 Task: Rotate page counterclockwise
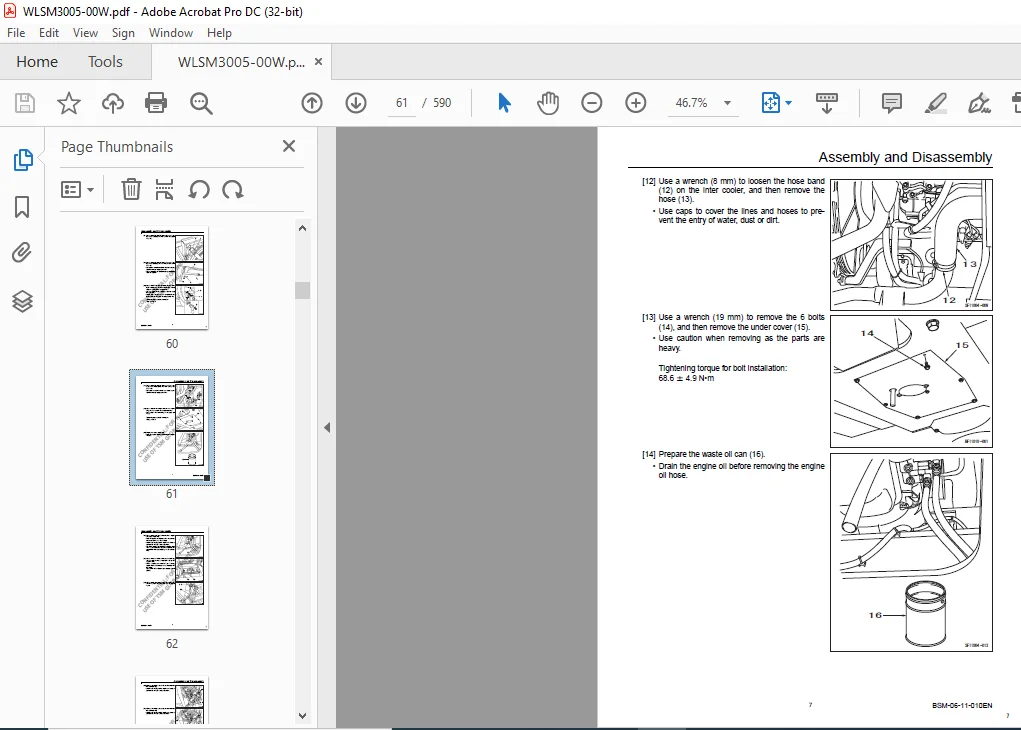point(199,190)
